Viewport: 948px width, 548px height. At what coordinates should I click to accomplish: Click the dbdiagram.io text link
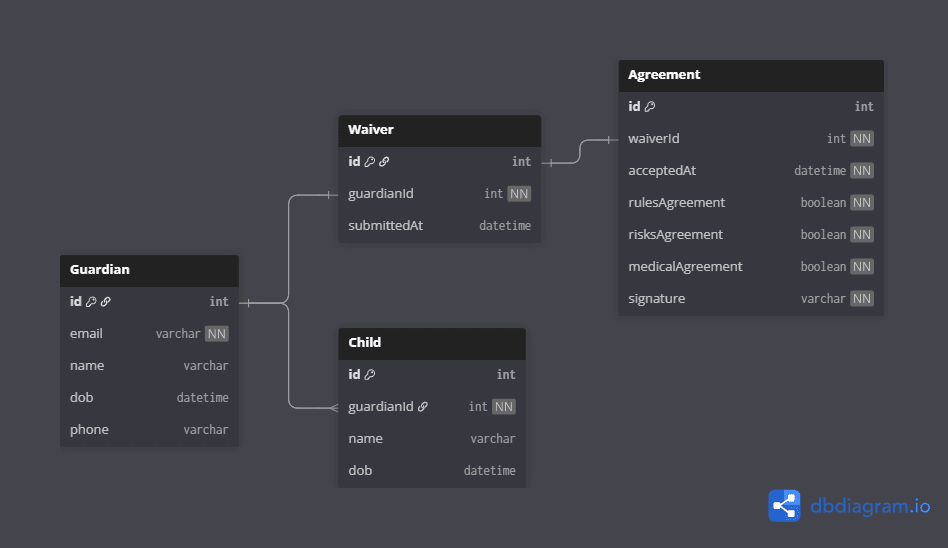870,507
